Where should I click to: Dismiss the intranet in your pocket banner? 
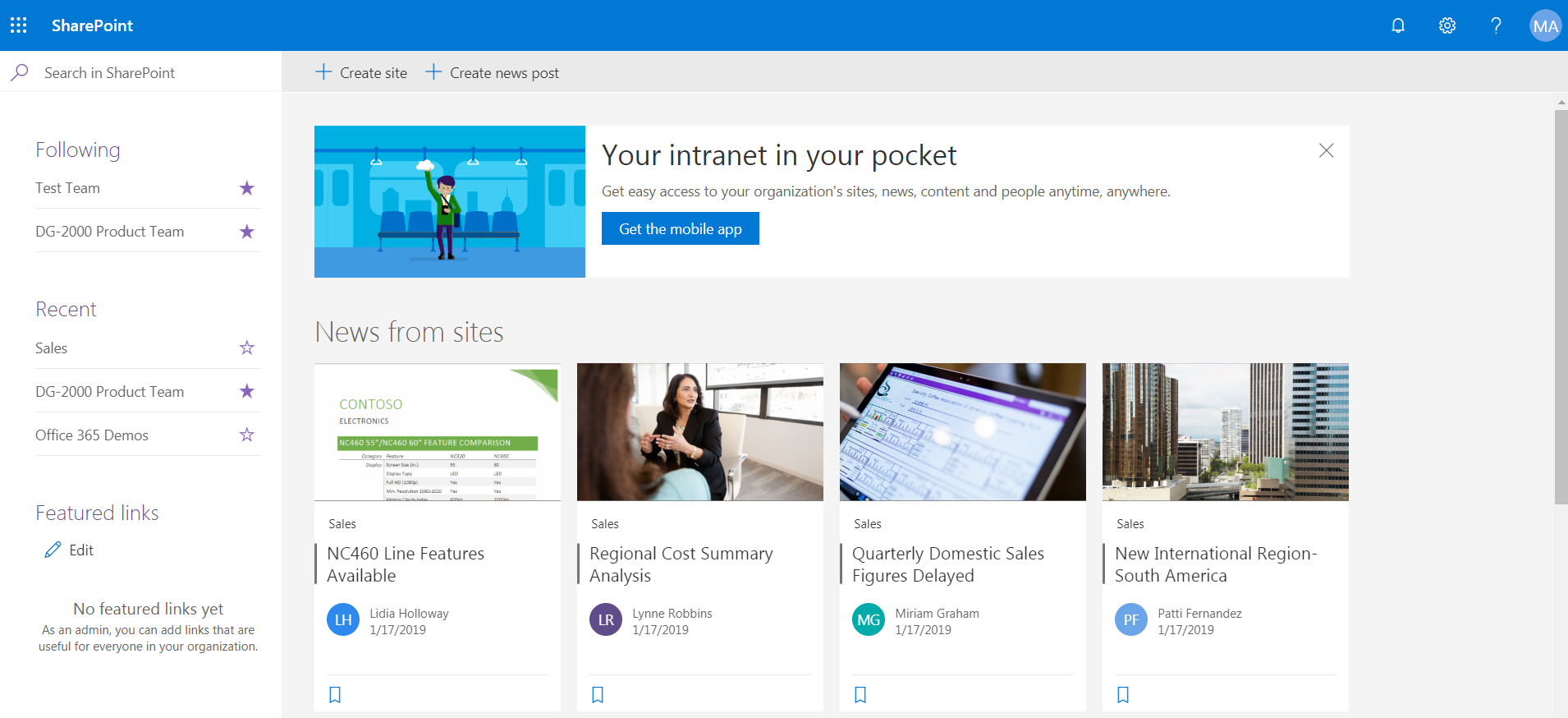[x=1326, y=150]
